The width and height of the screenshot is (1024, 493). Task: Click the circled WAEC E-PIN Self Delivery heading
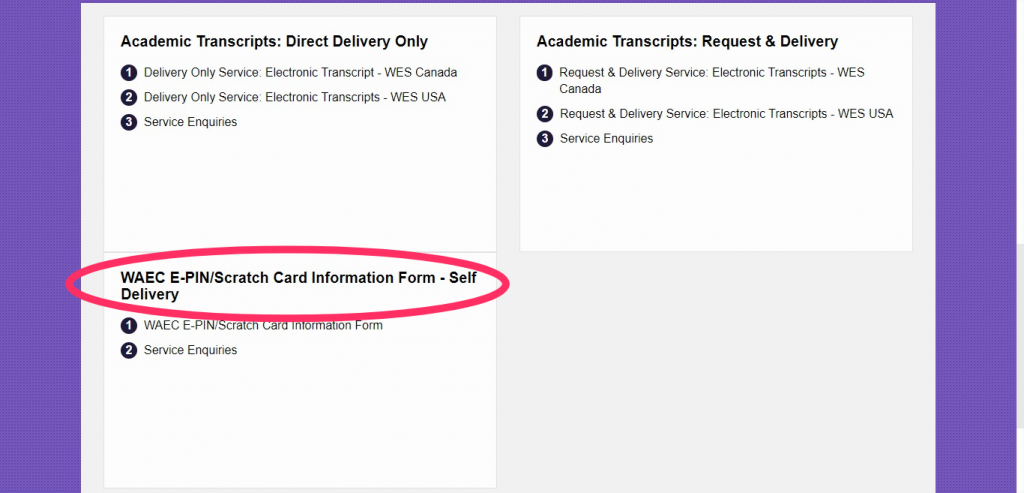tap(298, 286)
